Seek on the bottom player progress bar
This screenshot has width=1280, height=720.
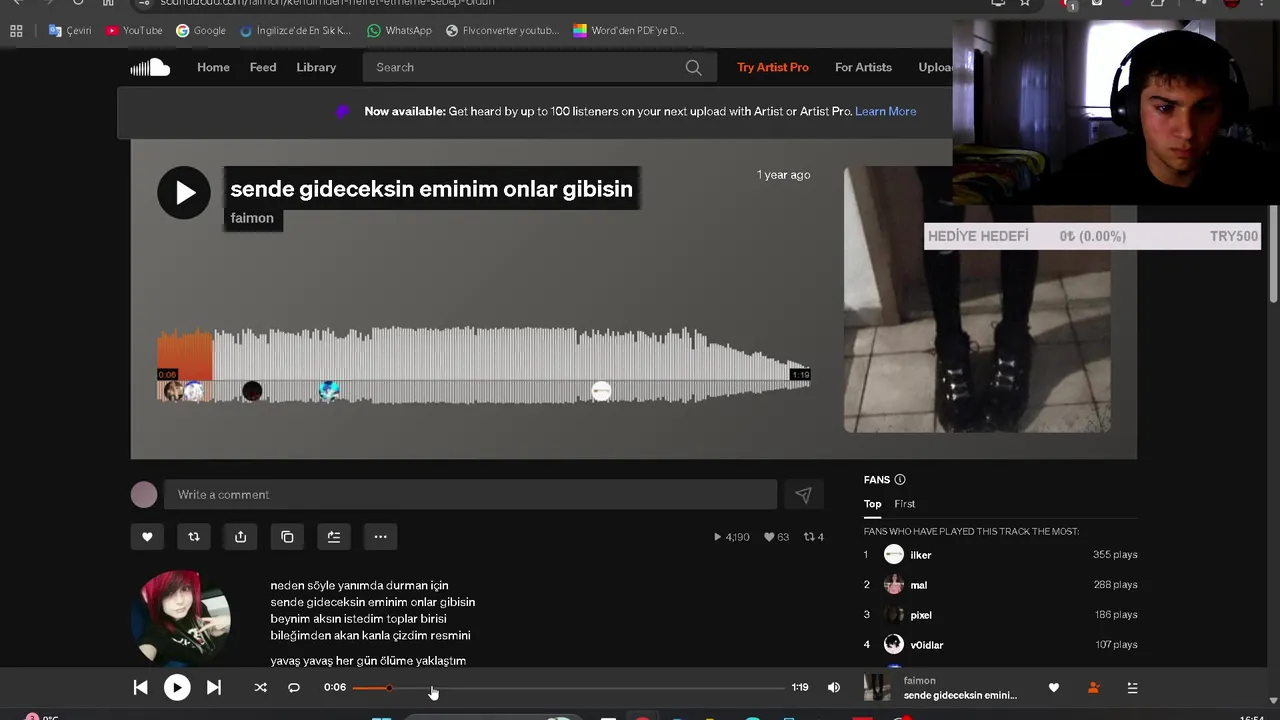(568, 688)
